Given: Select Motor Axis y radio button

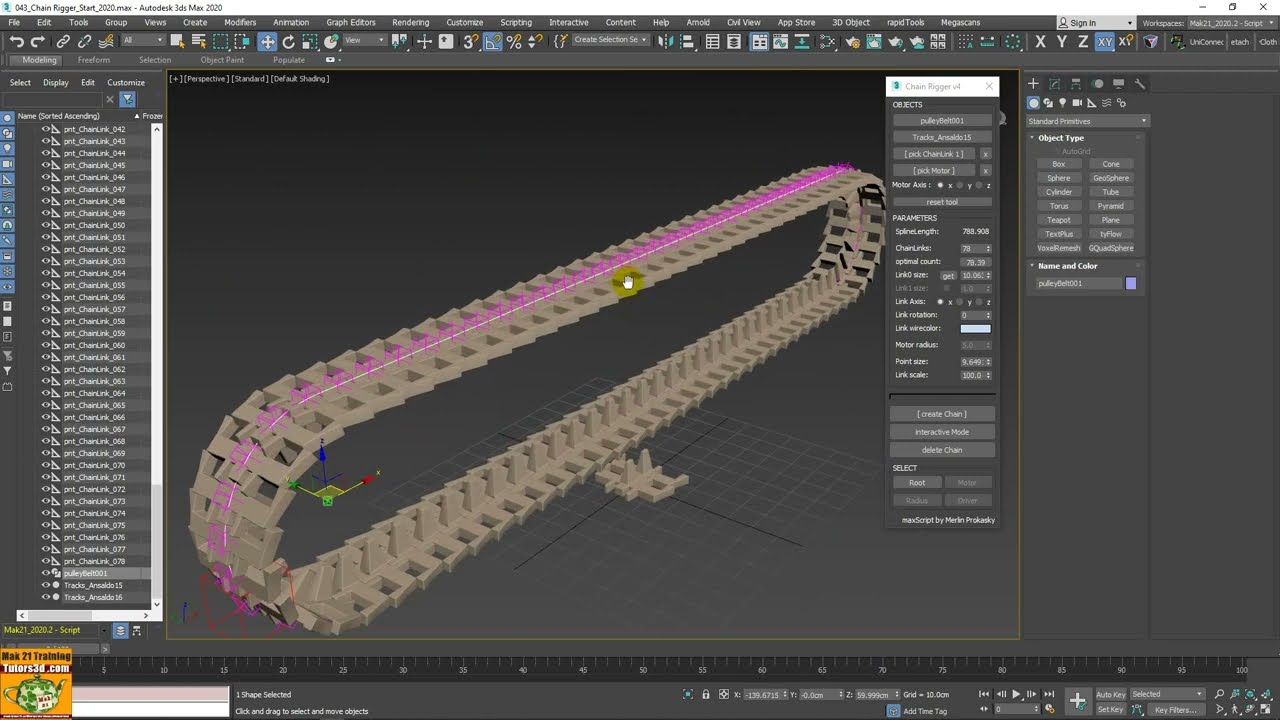Looking at the screenshot, I should coord(960,185).
